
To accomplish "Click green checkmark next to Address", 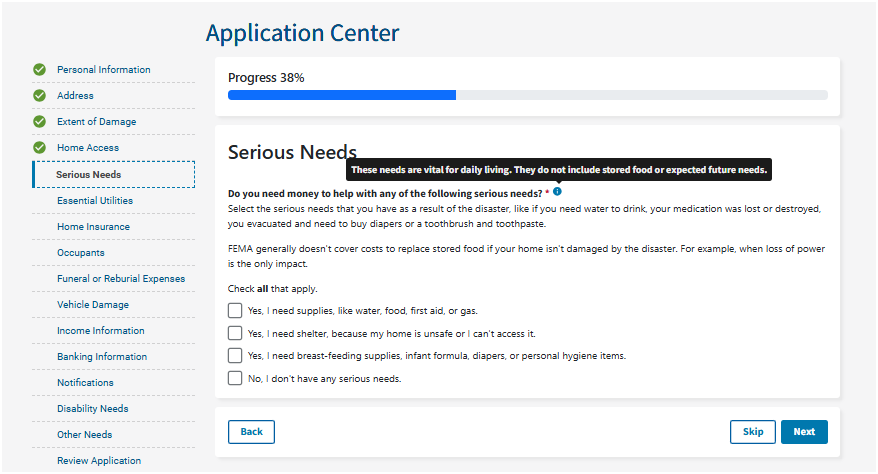I will [39, 96].
